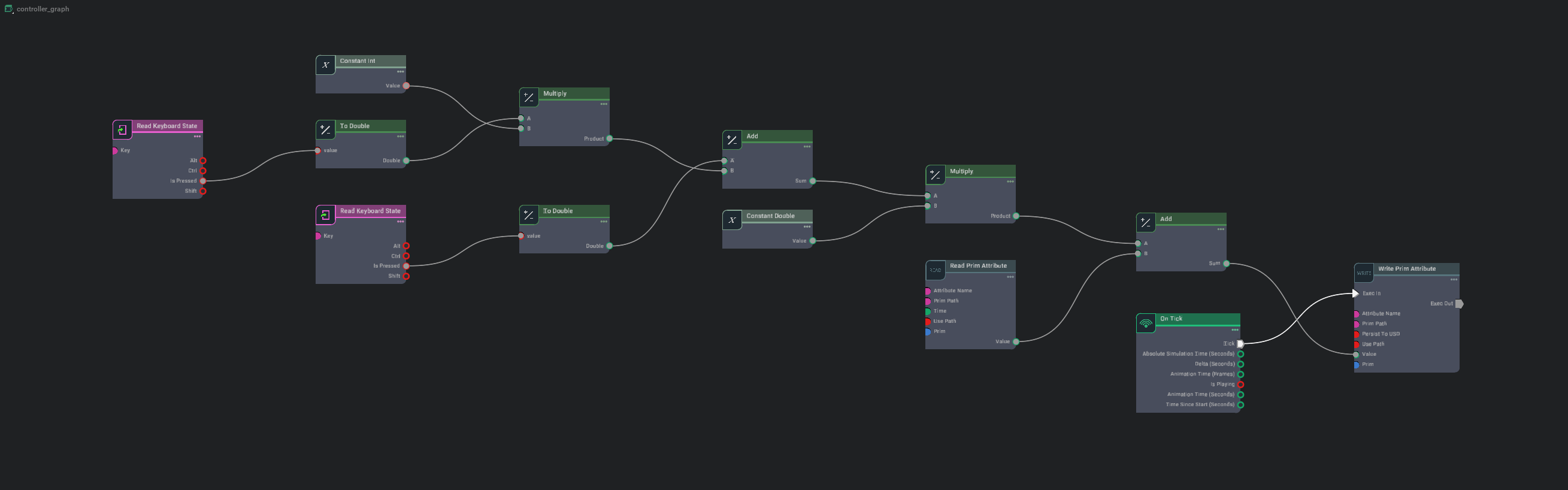Click the Shift port on lower Read Keyboard State
1568x490 pixels.
406,276
